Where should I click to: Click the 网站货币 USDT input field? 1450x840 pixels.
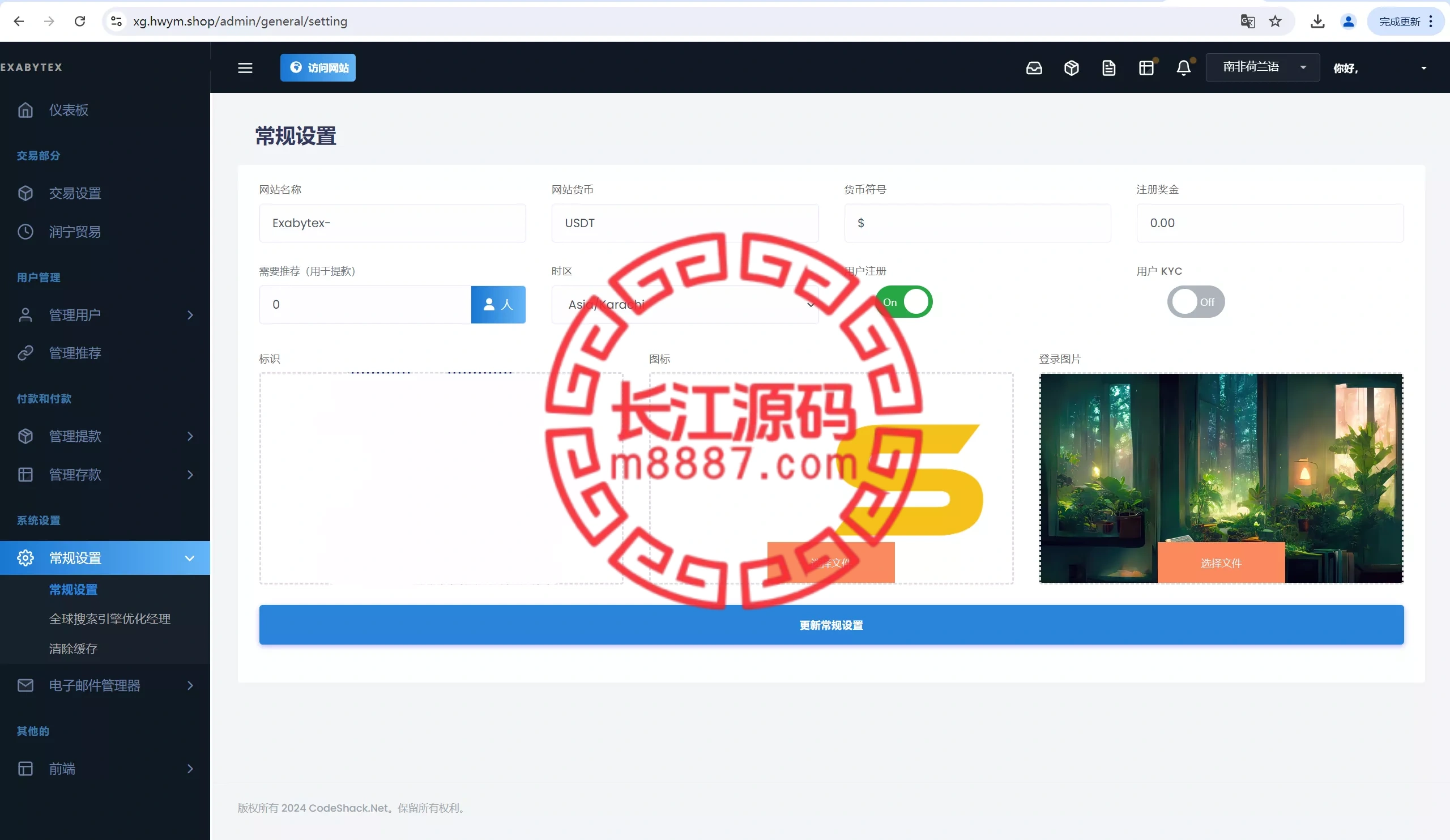[685, 223]
